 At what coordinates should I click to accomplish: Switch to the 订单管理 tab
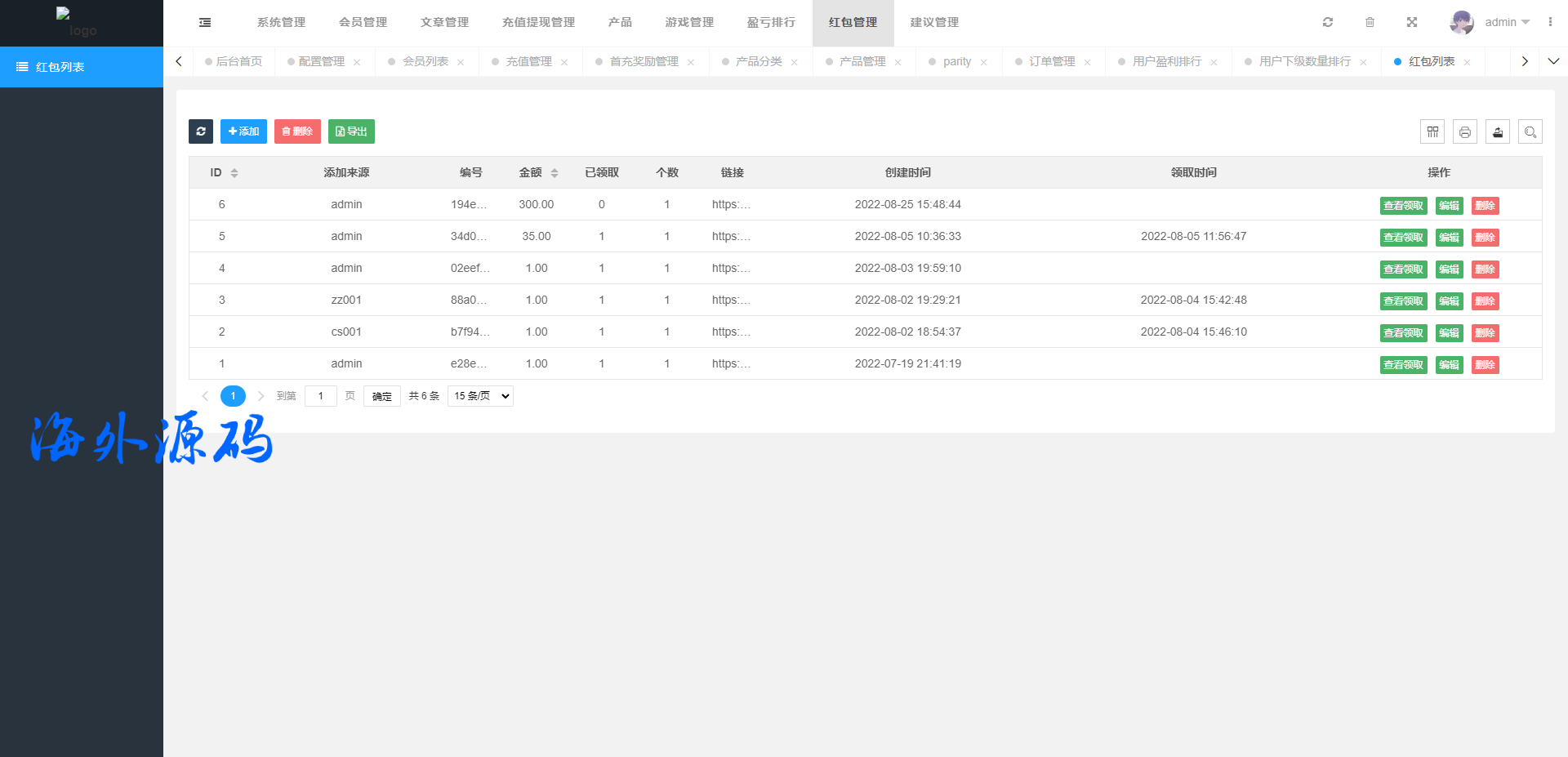coord(1051,62)
